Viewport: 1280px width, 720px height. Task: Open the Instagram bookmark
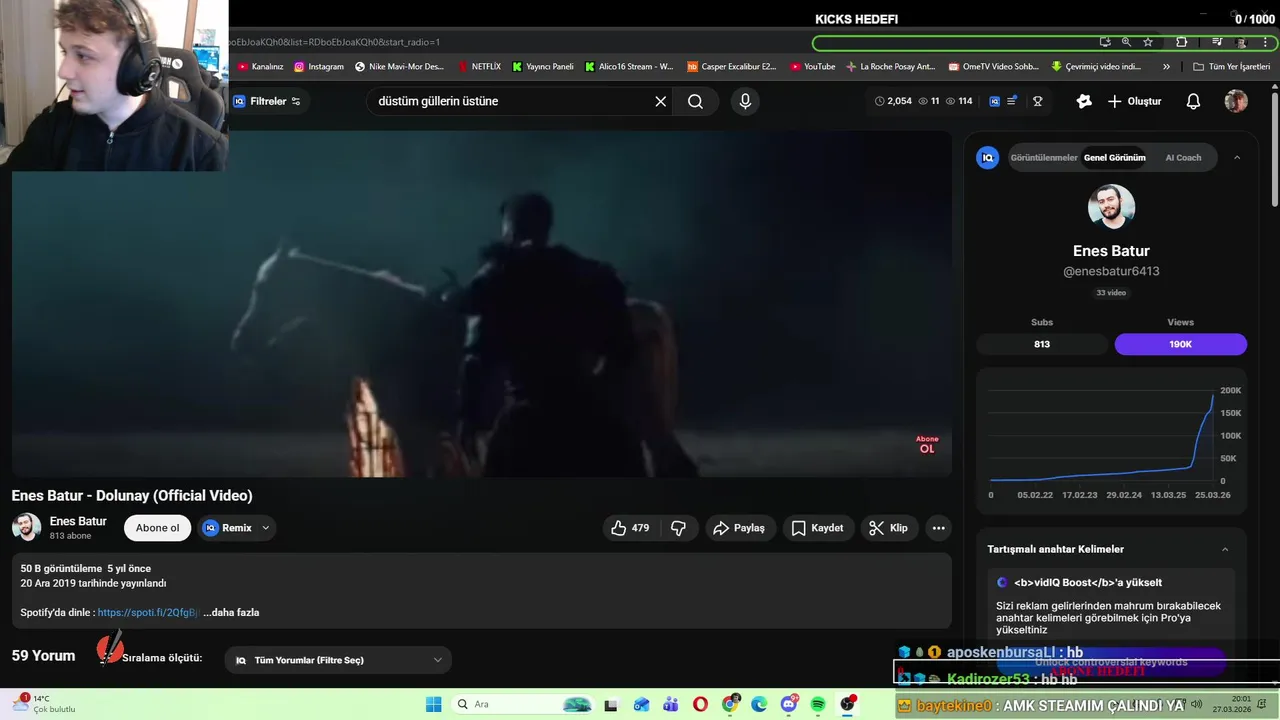319,67
